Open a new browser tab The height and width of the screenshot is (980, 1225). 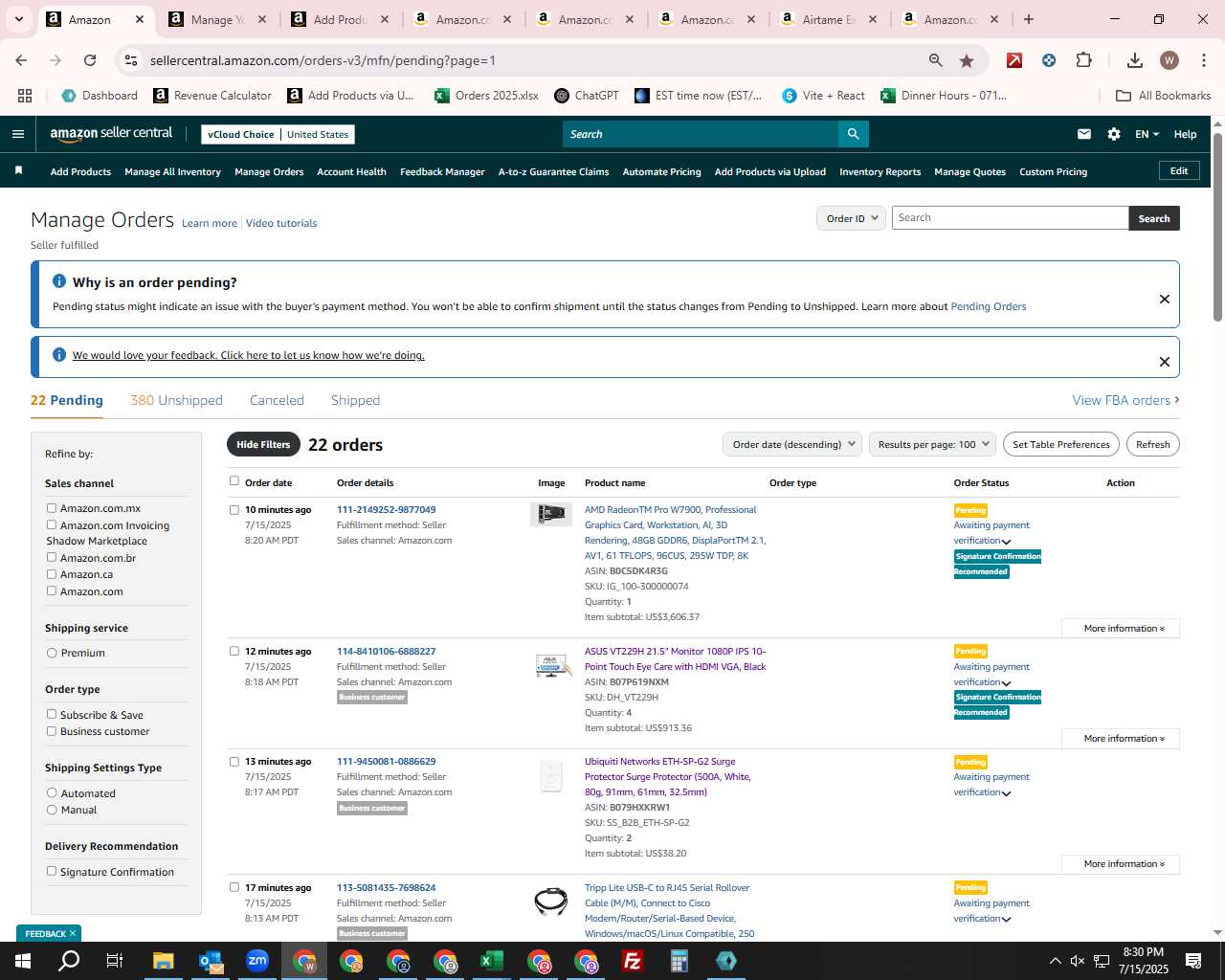1029,19
